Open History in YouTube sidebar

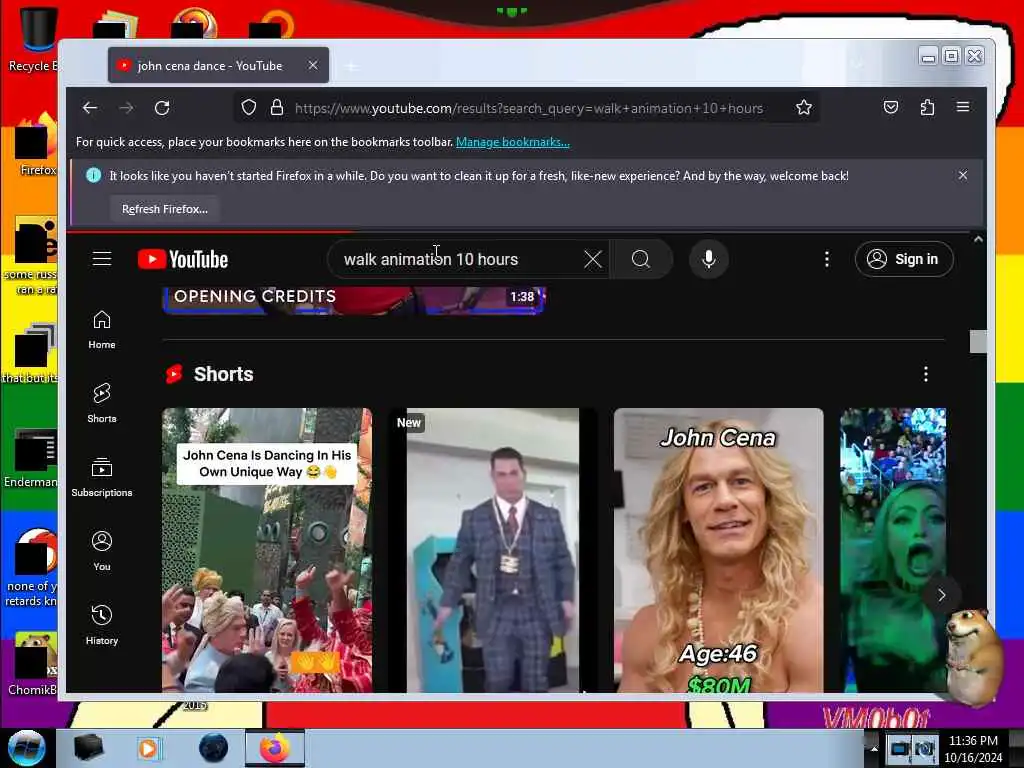tap(102, 625)
